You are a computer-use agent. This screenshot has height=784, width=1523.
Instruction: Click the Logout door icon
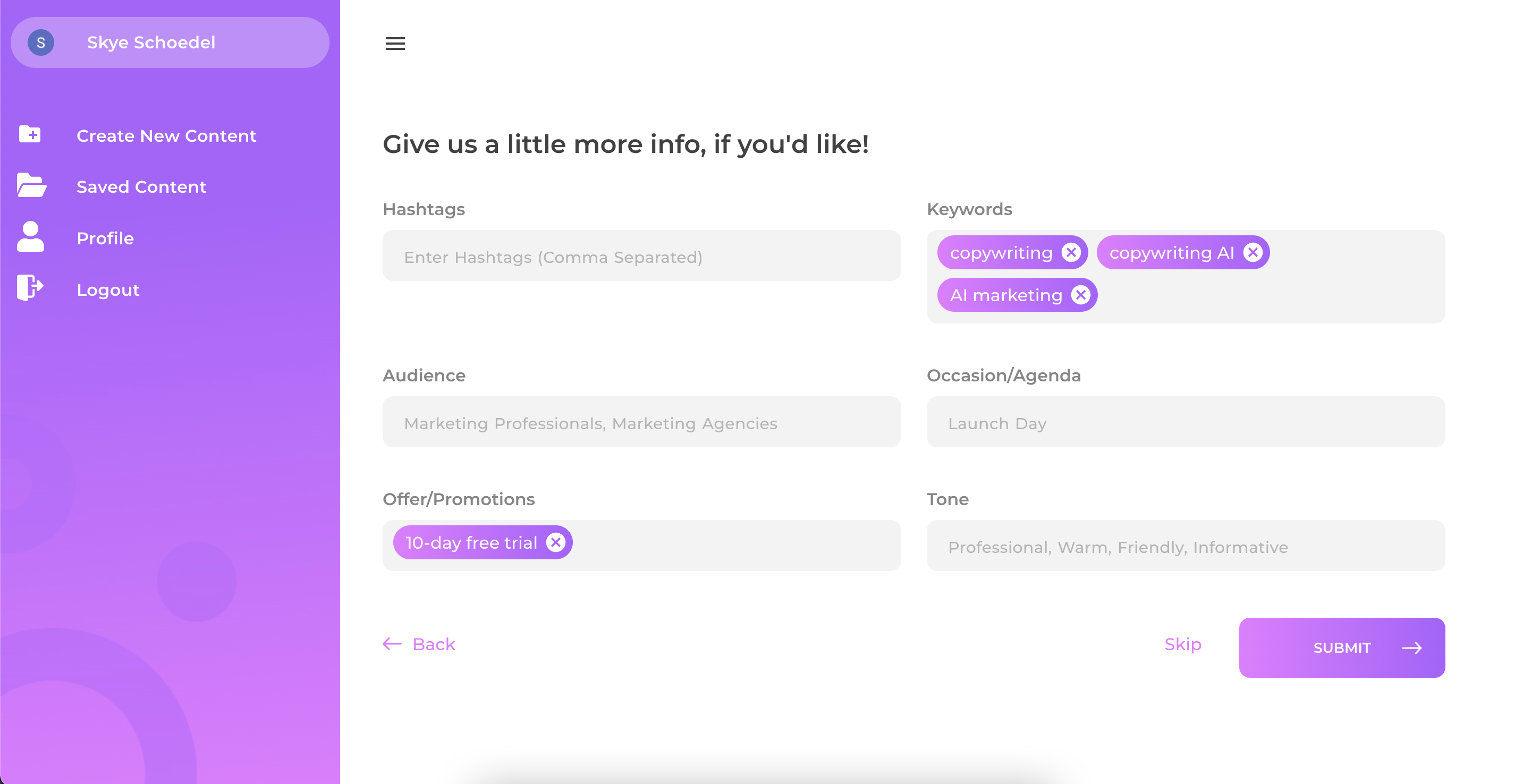coord(30,288)
